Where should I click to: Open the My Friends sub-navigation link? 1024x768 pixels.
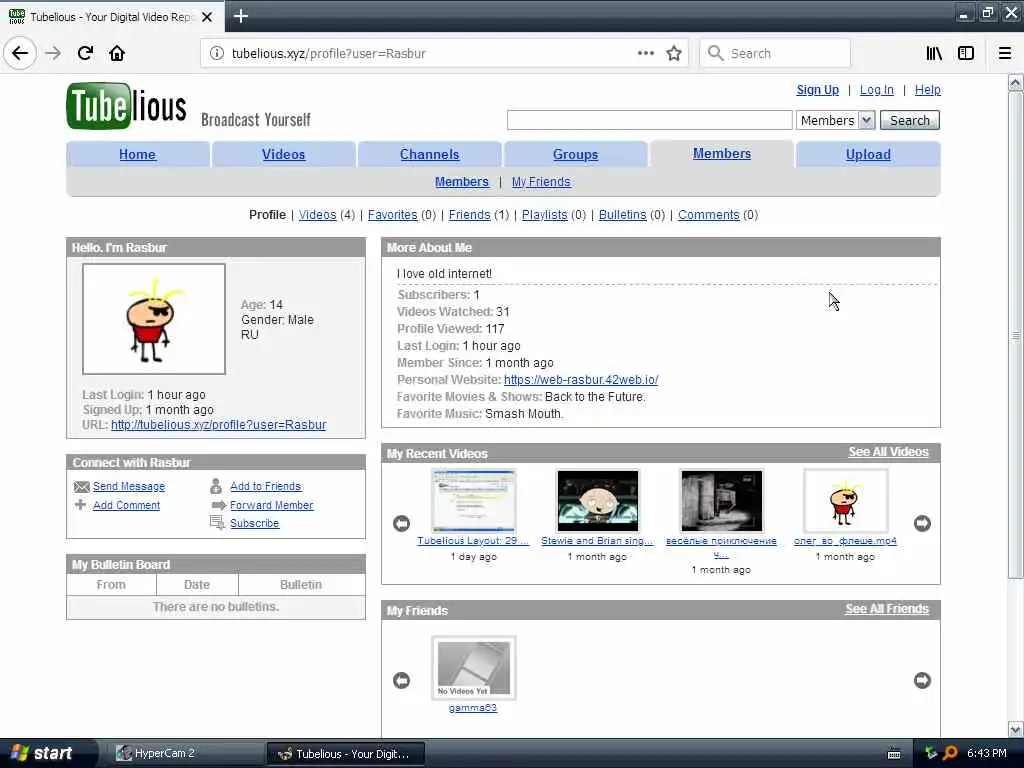click(541, 182)
